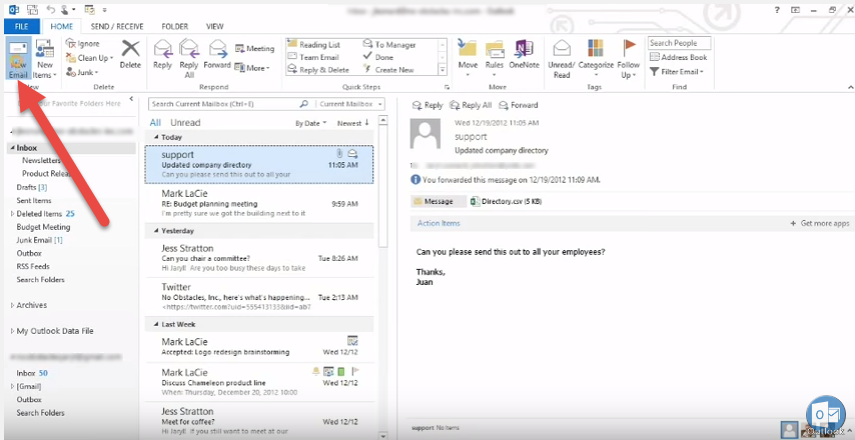Click the Message button above the body
855x440 pixels.
[x=438, y=201]
